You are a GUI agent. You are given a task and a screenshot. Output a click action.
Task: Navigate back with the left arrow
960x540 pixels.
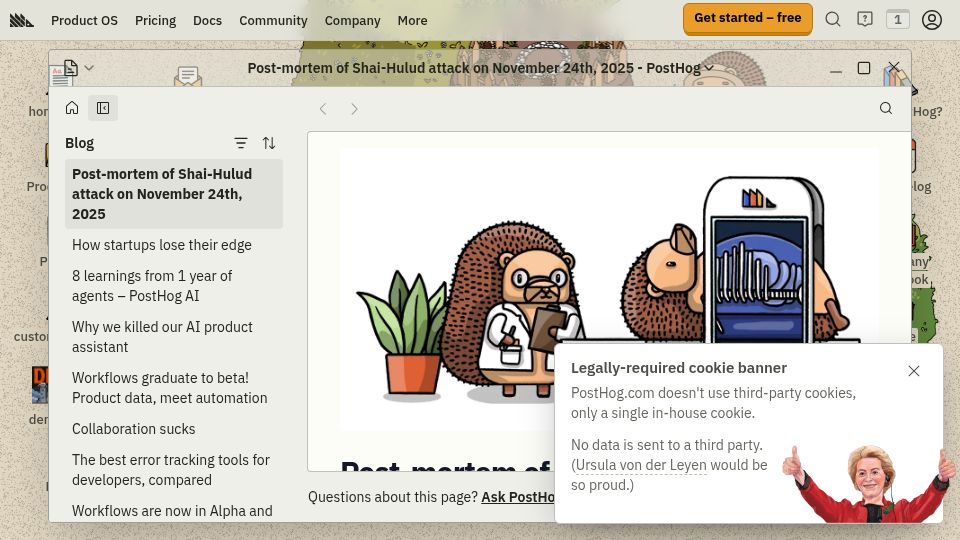[x=323, y=109]
